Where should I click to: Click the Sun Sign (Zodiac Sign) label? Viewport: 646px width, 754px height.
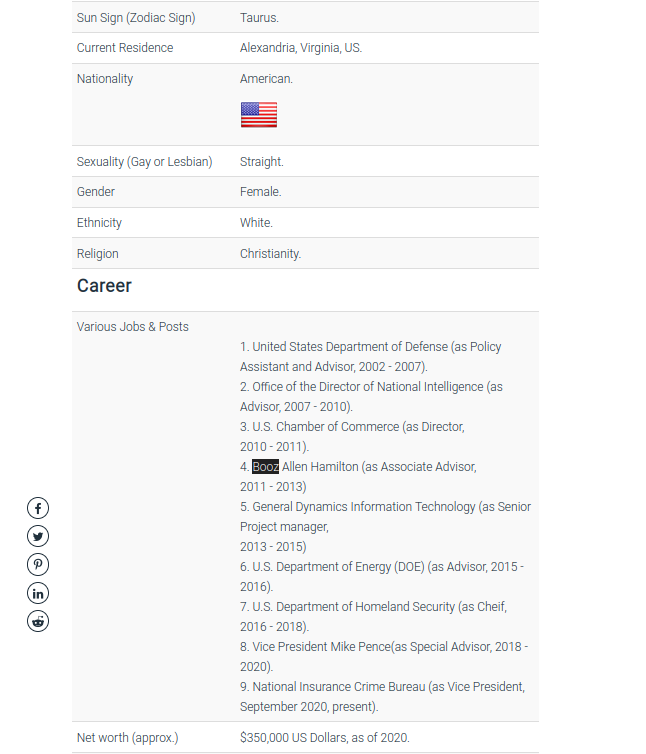136,18
